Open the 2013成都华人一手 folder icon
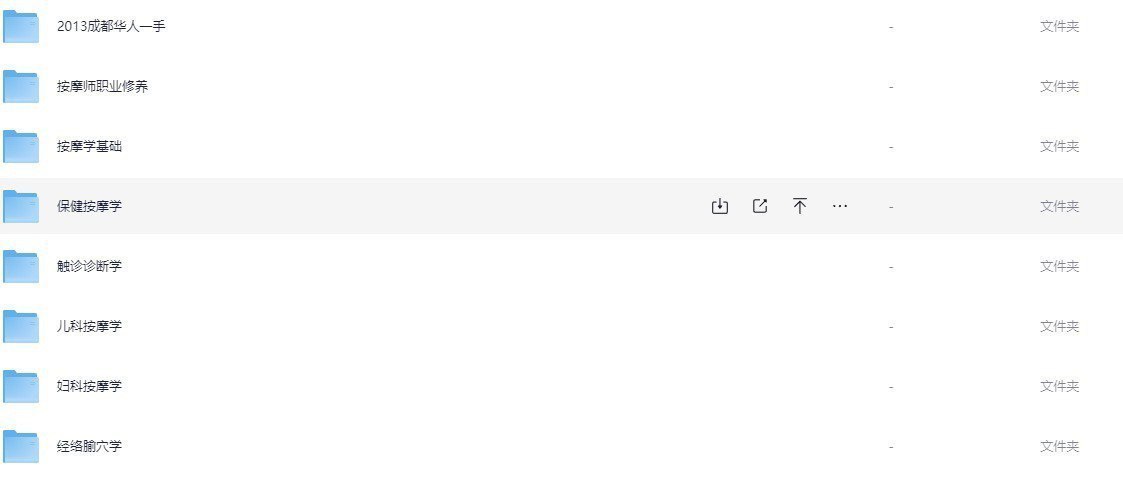 coord(21,27)
